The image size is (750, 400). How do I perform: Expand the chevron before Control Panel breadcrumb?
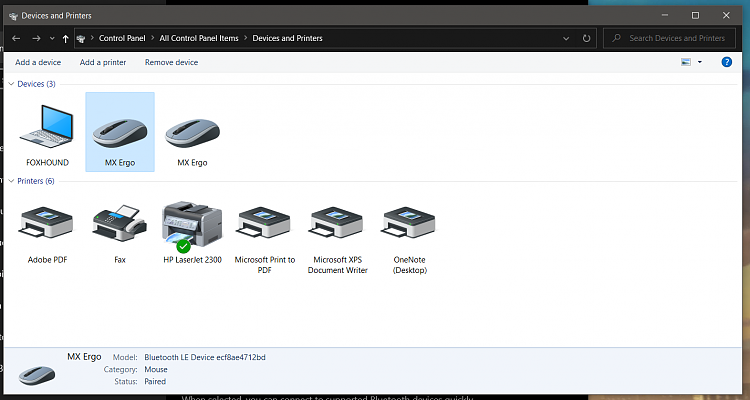click(92, 38)
